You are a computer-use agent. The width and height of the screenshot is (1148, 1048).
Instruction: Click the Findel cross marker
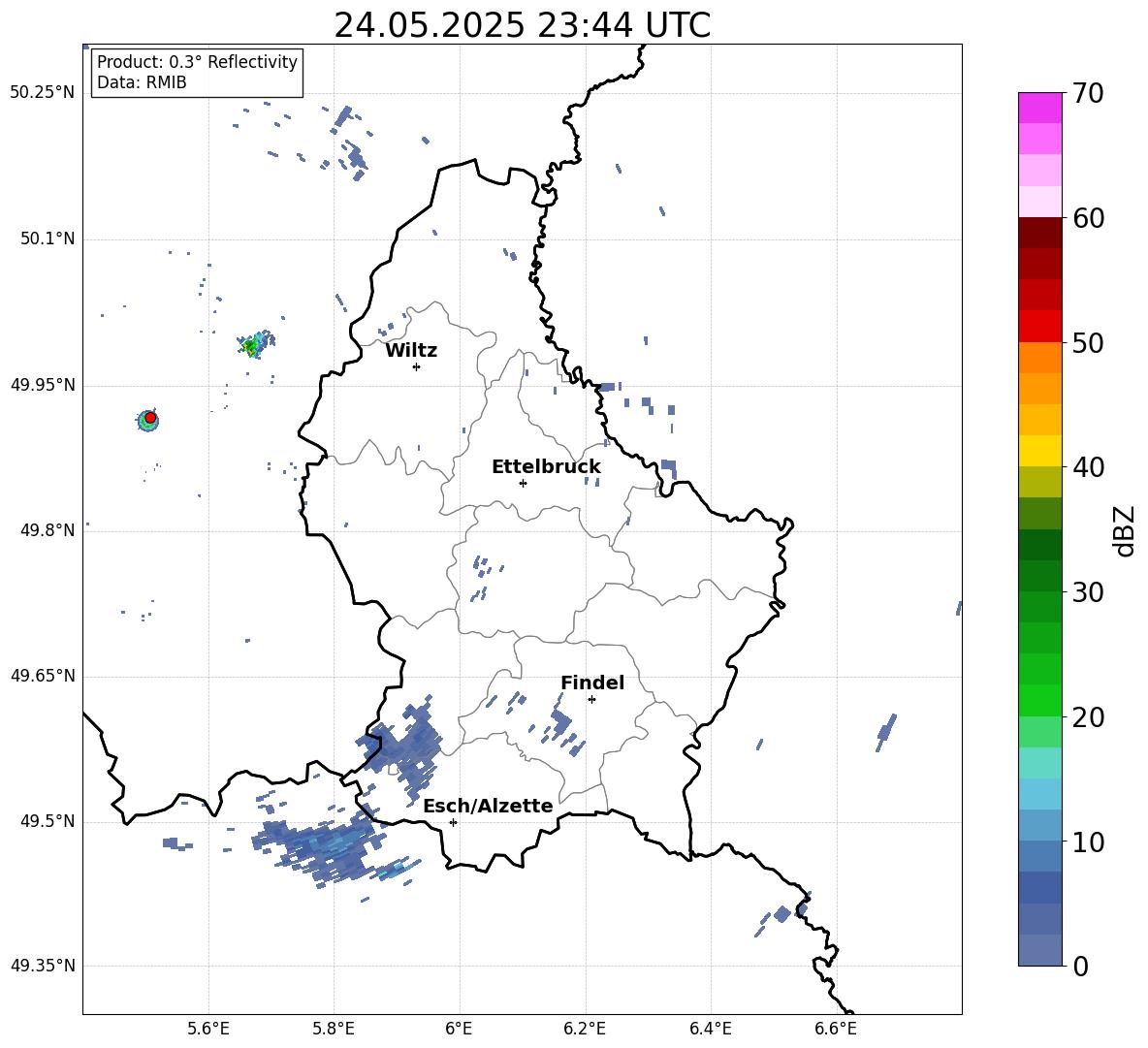591,700
